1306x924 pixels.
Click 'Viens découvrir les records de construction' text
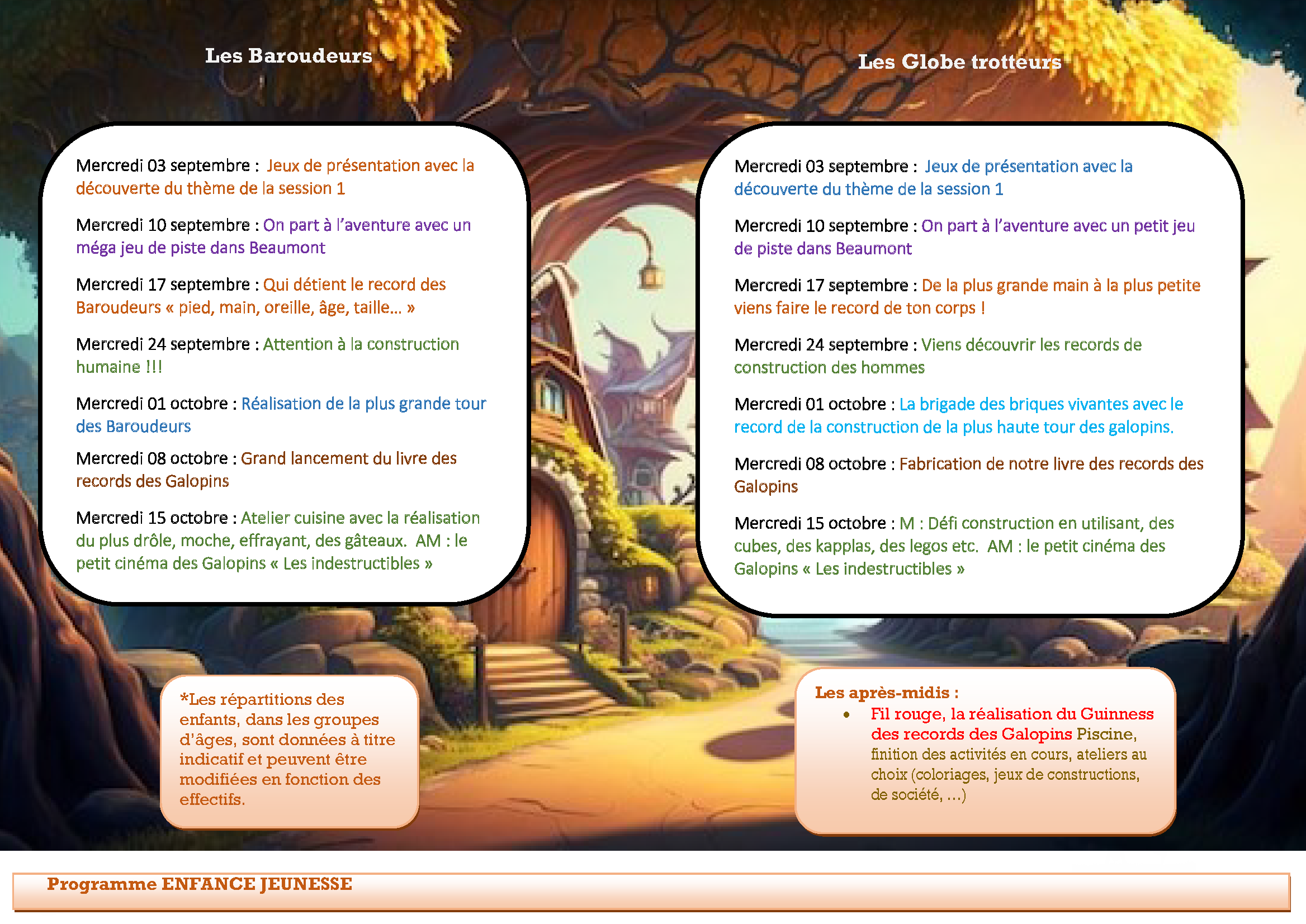tap(1030, 345)
